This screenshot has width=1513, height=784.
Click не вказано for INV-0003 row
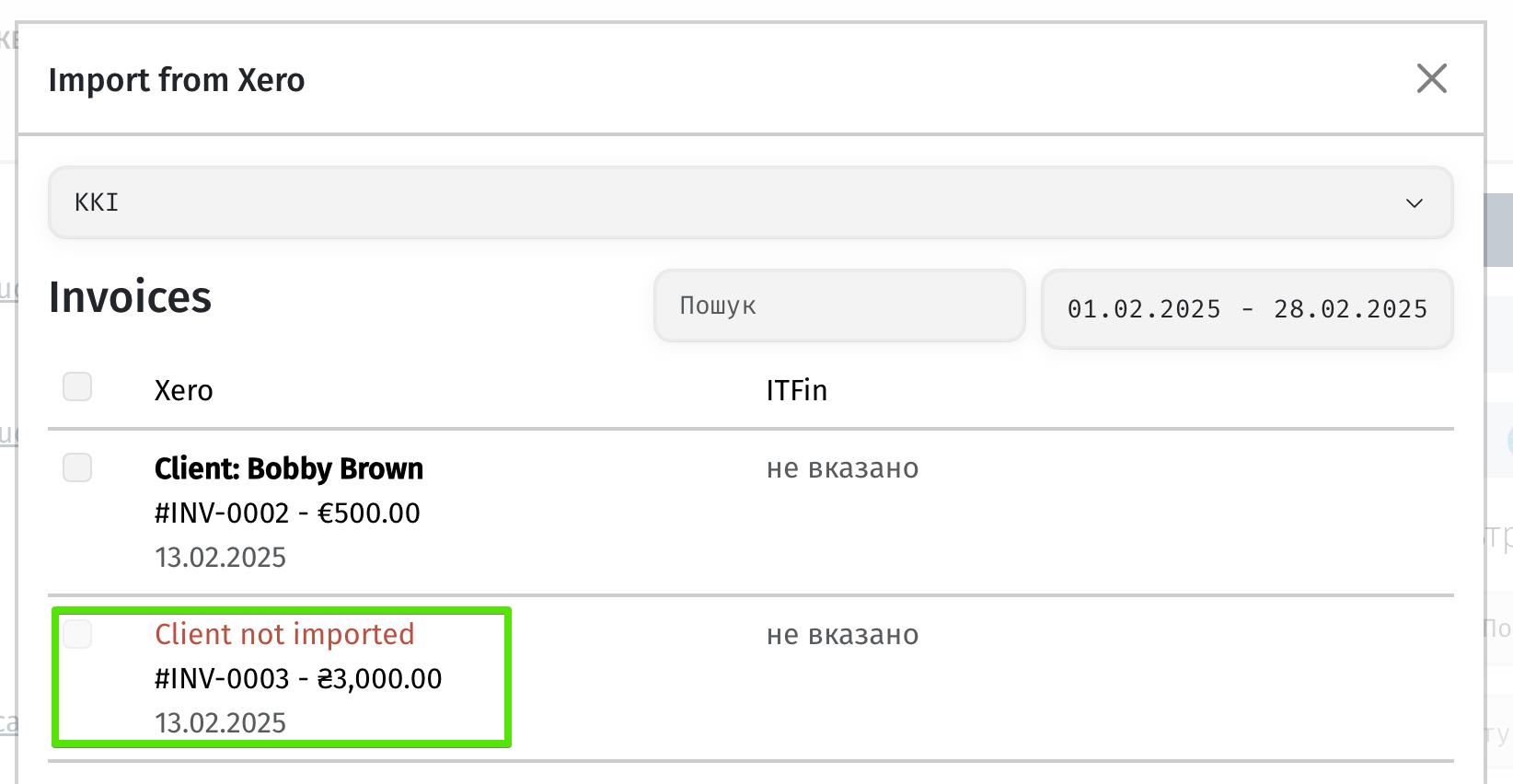click(842, 635)
